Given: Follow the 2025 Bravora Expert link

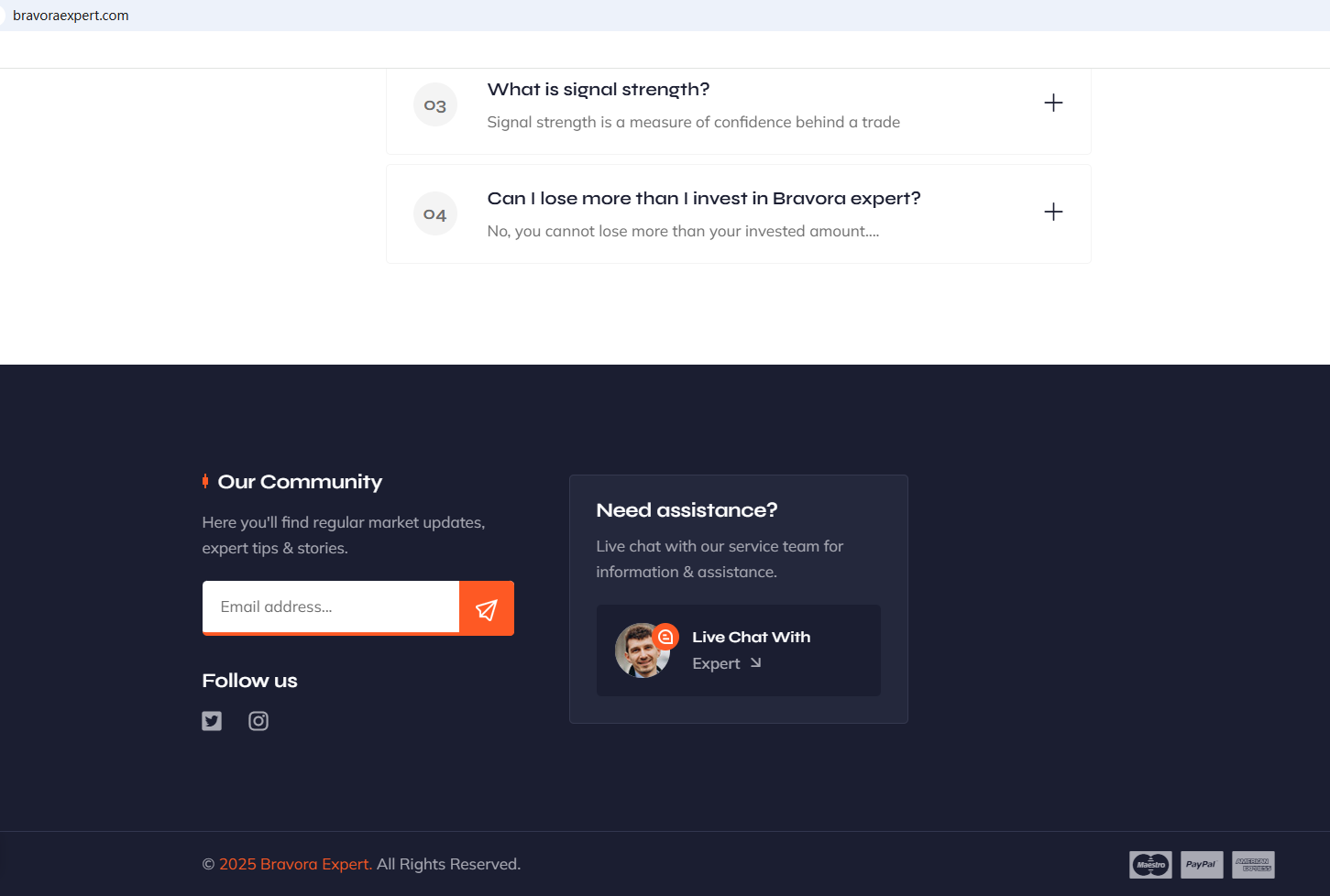Looking at the screenshot, I should 295,864.
